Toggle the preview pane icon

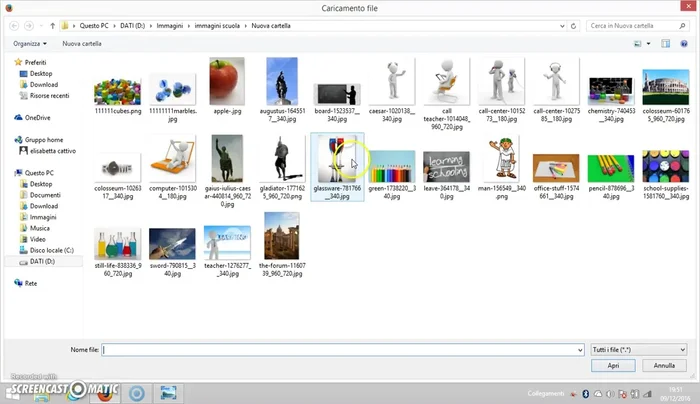click(x=665, y=44)
